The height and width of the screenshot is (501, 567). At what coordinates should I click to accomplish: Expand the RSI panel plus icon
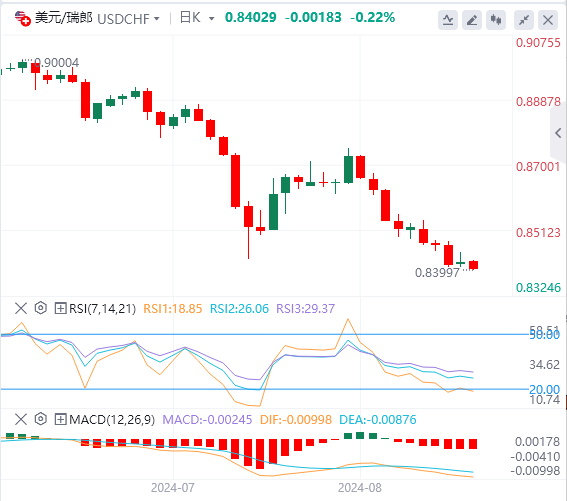click(60, 309)
